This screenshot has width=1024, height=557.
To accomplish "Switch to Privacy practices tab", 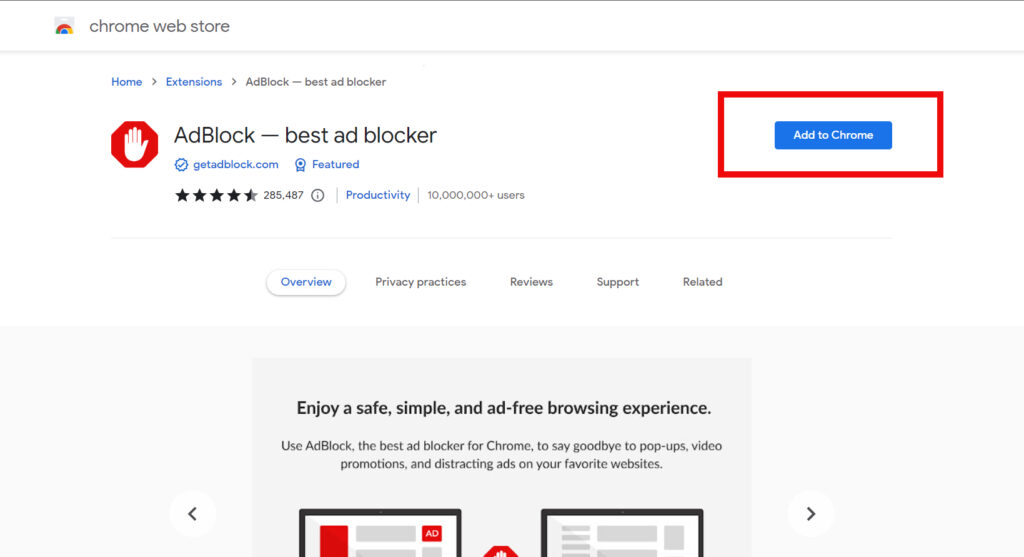I will coord(421,282).
